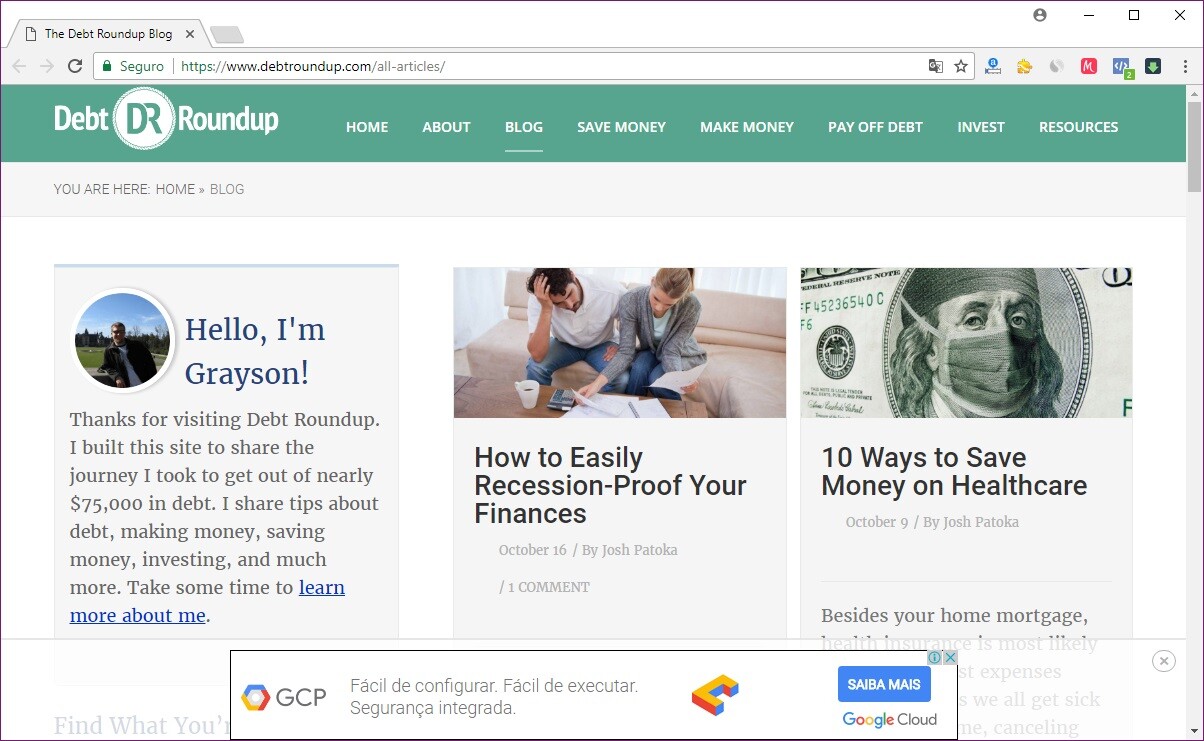Select The Debt Roundup Blog browser tab
Image resolution: width=1204 pixels, height=741 pixels.
point(108,34)
